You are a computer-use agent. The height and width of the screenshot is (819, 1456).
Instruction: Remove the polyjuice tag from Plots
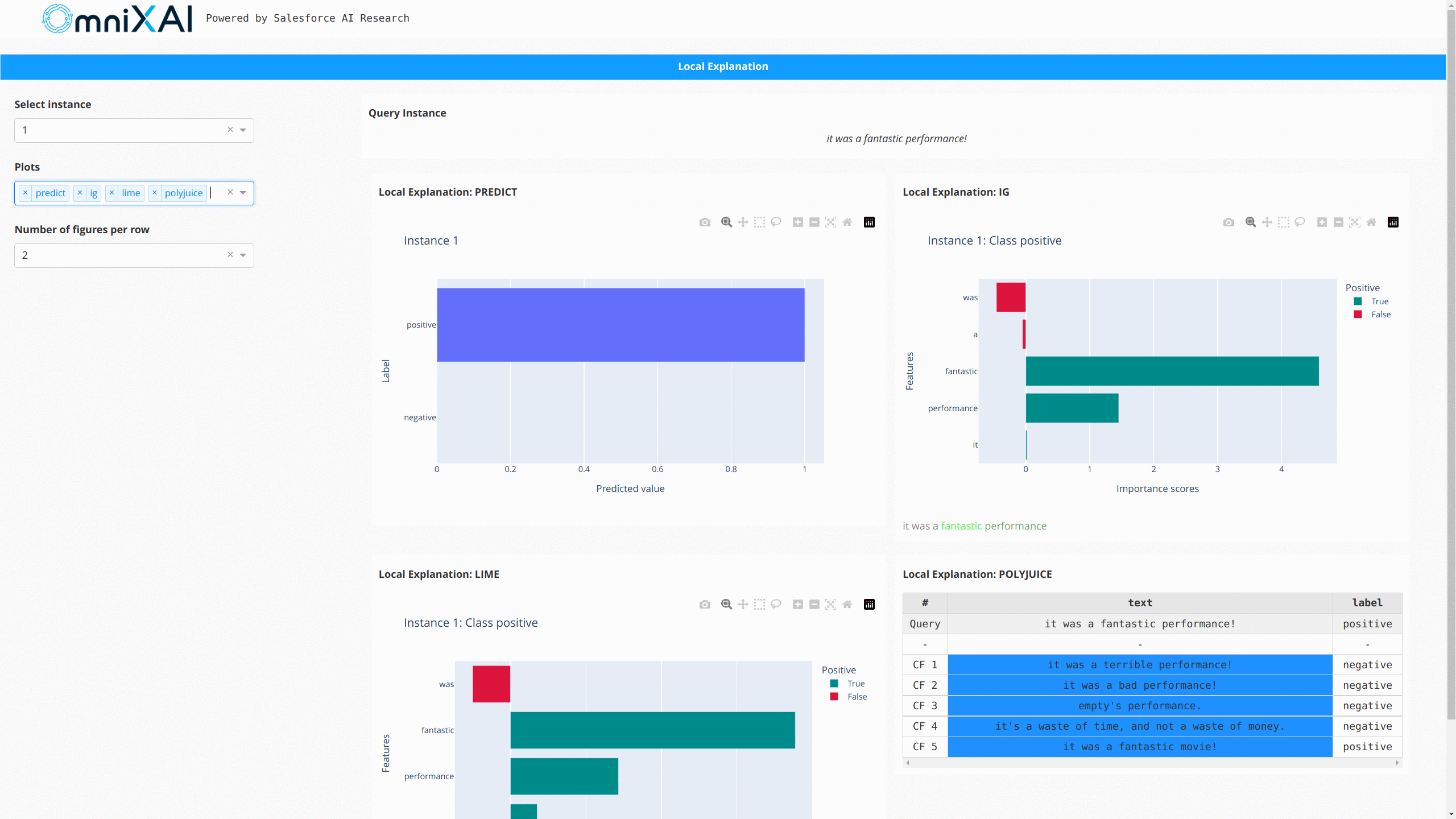[155, 193]
